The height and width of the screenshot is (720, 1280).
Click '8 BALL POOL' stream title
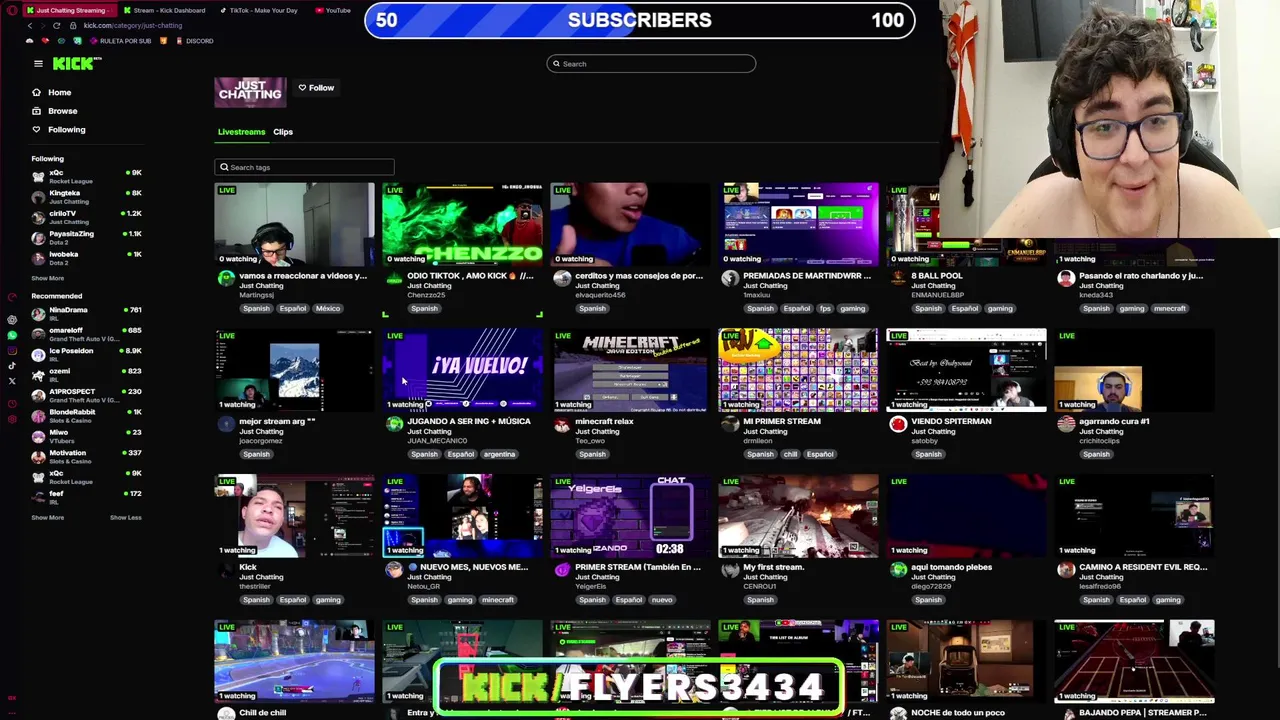pyautogui.click(x=937, y=276)
